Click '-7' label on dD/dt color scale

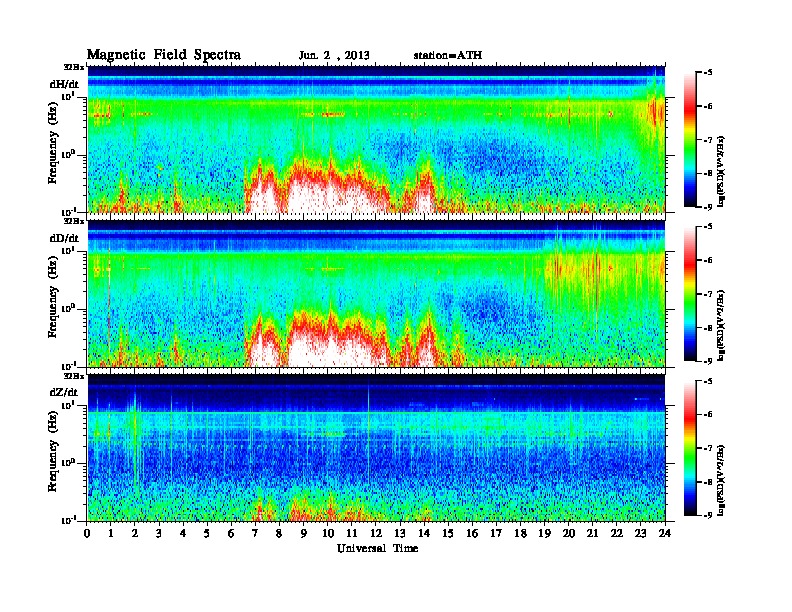[x=708, y=294]
